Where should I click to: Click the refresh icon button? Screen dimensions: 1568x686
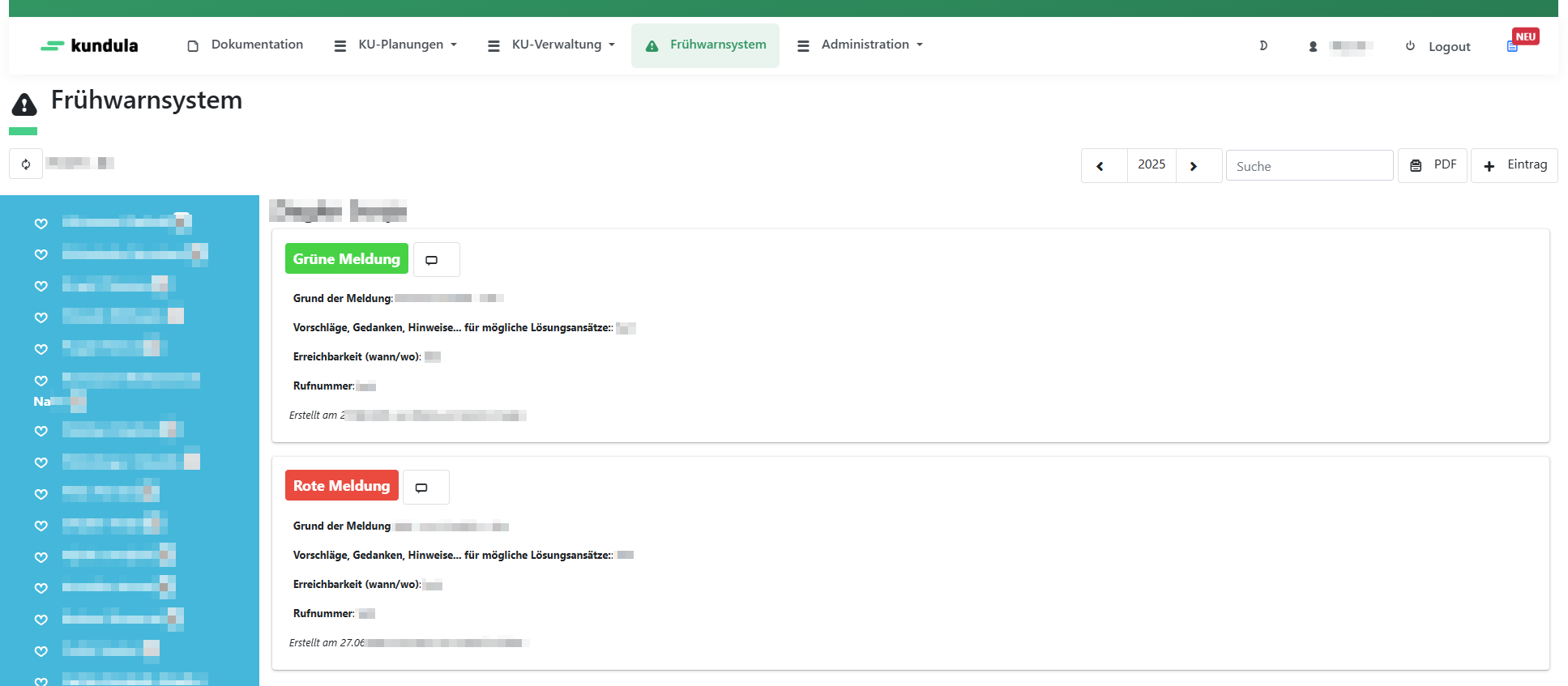tap(26, 164)
